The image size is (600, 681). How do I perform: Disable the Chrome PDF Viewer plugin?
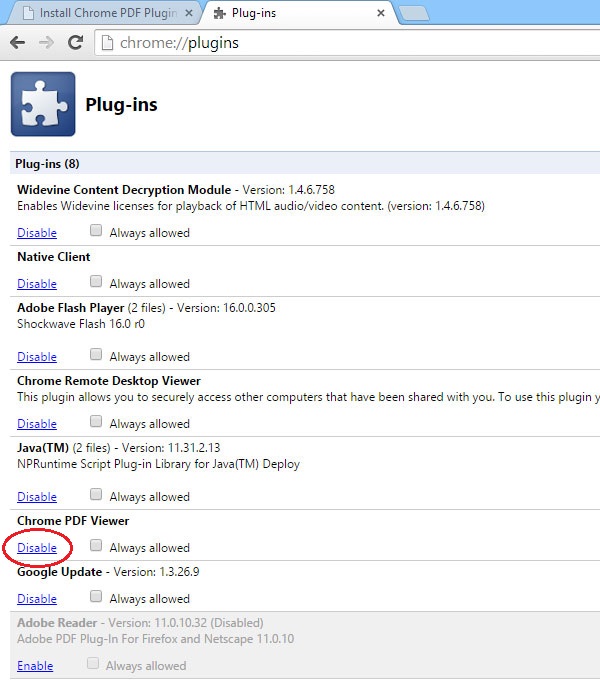pyautogui.click(x=37, y=548)
